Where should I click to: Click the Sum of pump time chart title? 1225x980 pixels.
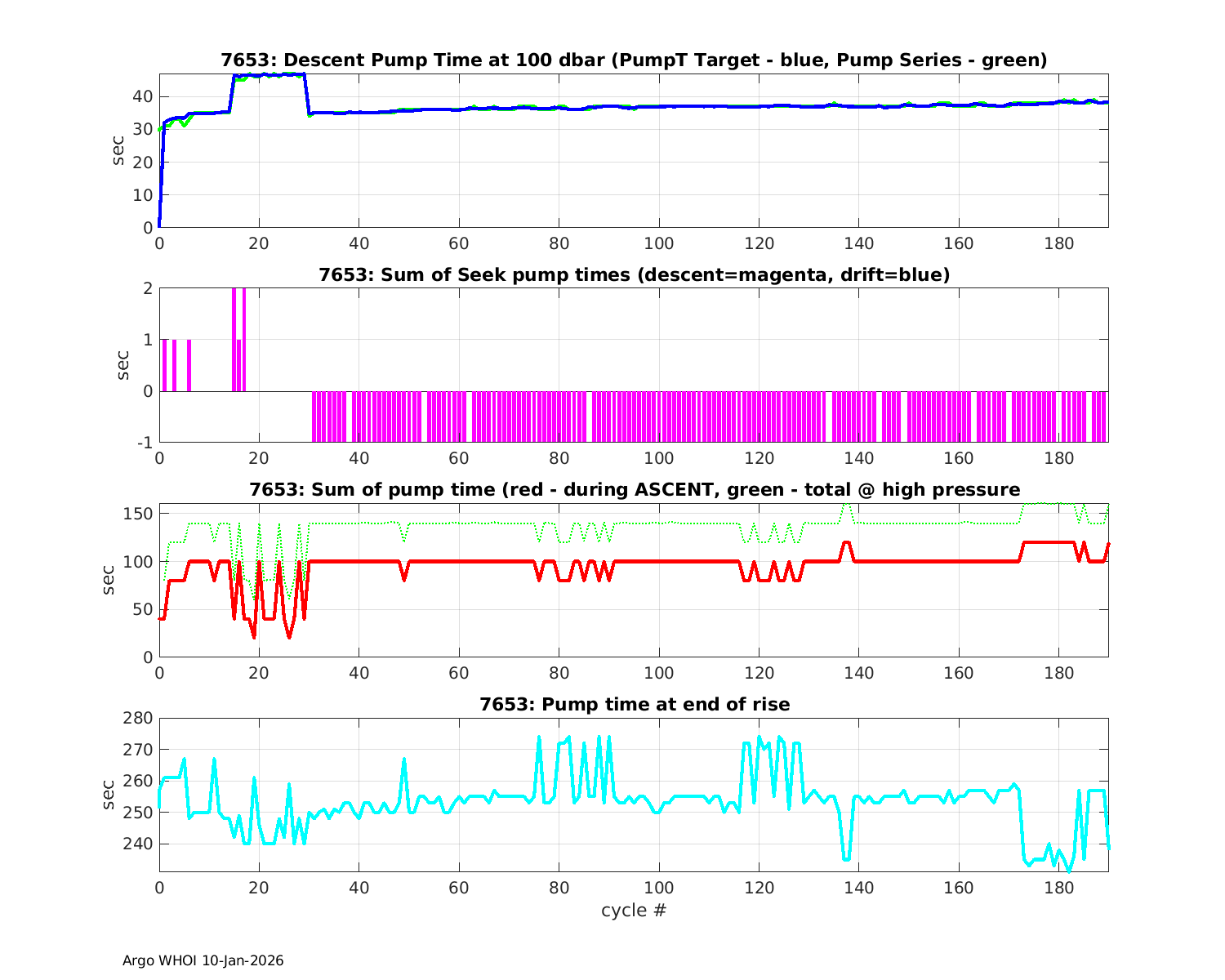pyautogui.click(x=634, y=490)
